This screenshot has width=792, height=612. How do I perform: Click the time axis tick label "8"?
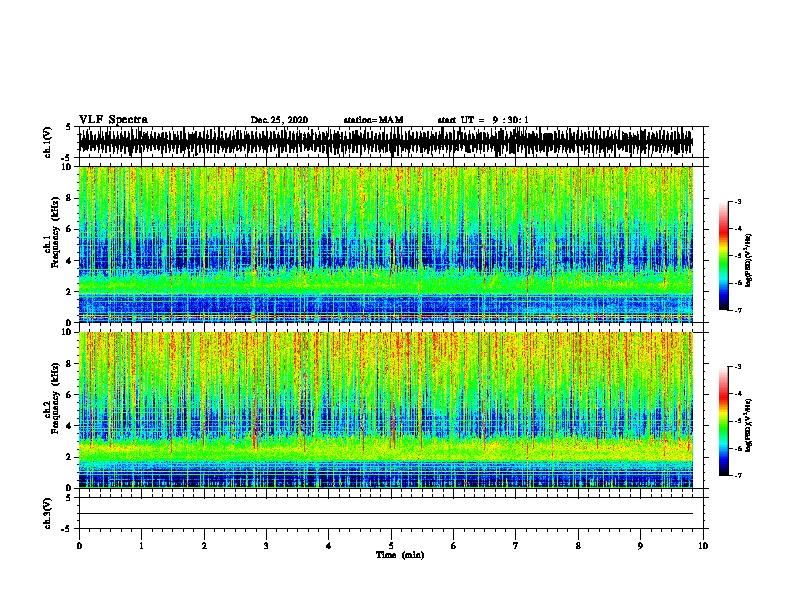[x=578, y=546]
